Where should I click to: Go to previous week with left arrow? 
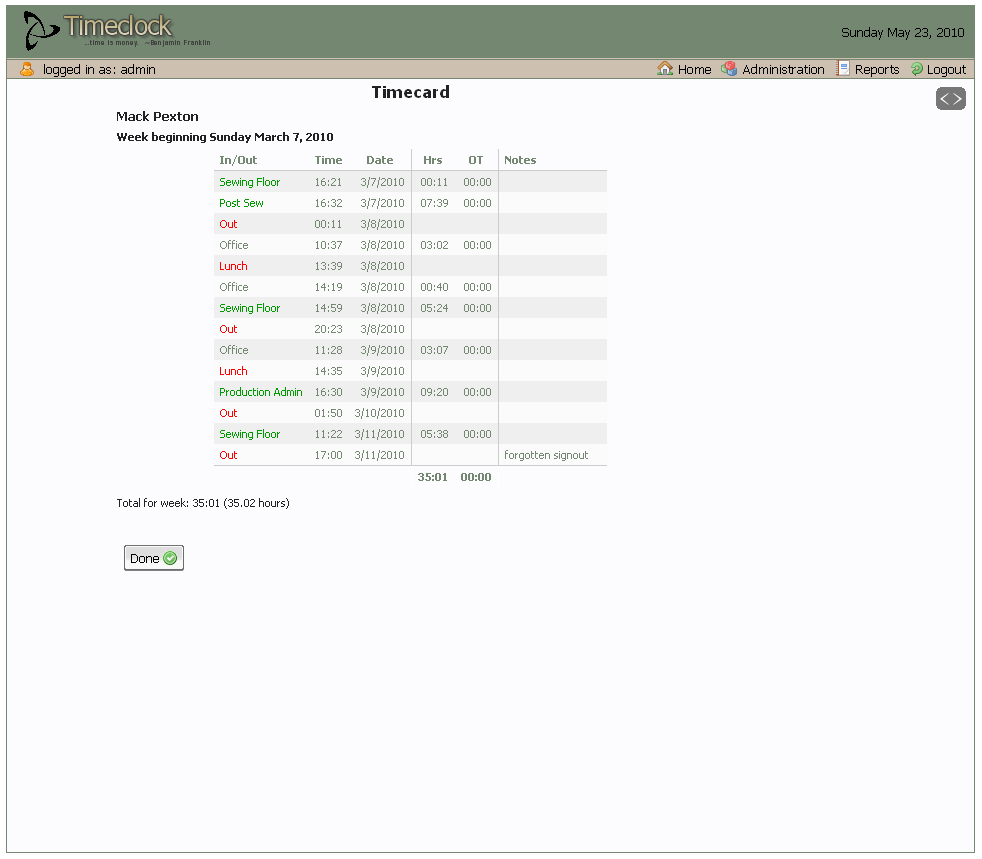click(944, 99)
